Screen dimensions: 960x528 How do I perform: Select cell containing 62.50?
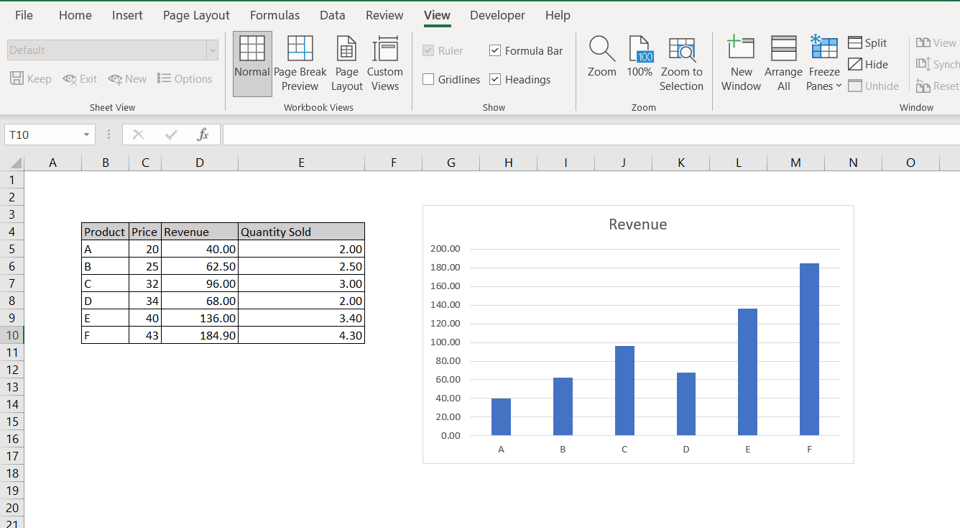(200, 266)
